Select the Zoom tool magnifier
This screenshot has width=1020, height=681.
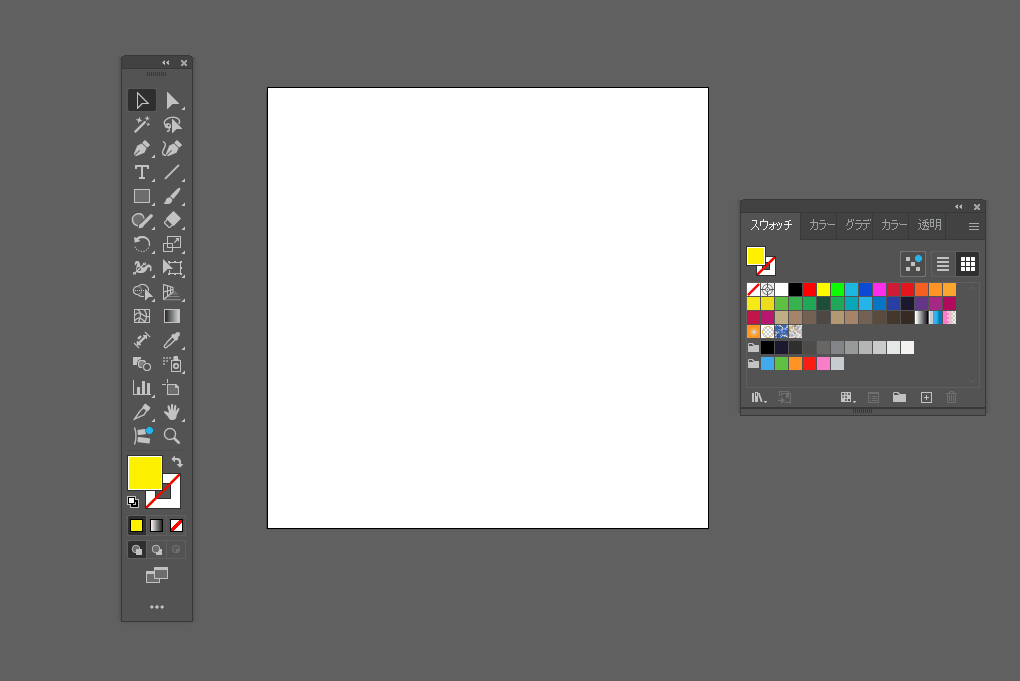coord(172,436)
